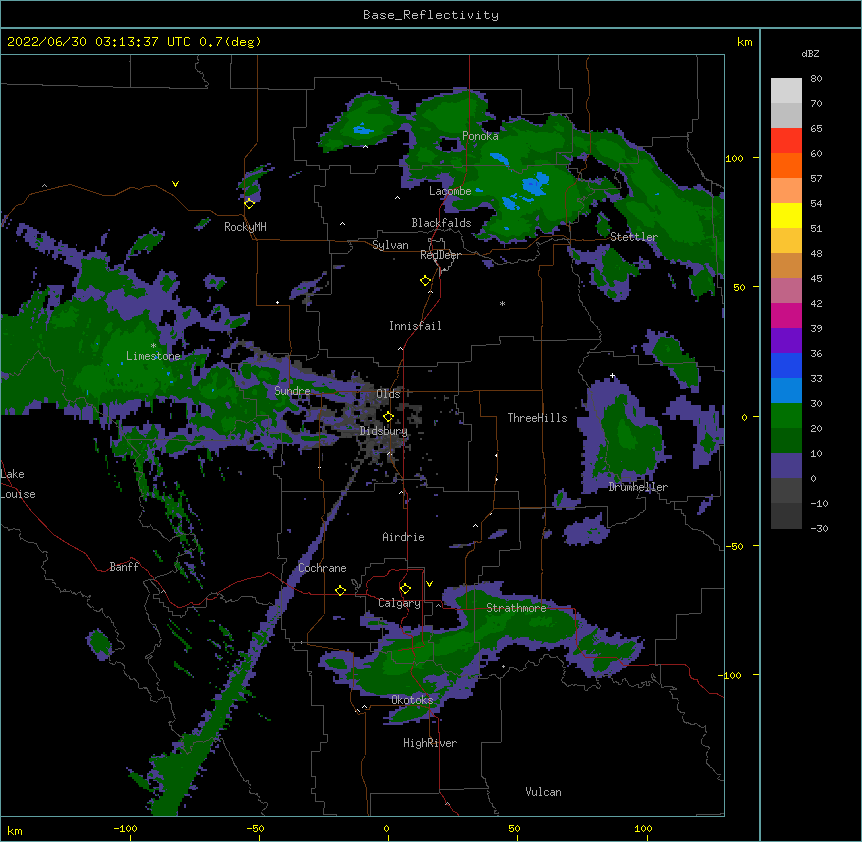Select the light gray 80 dBZ legend swatch
Viewport: 862px width, 842px height.
point(786,91)
